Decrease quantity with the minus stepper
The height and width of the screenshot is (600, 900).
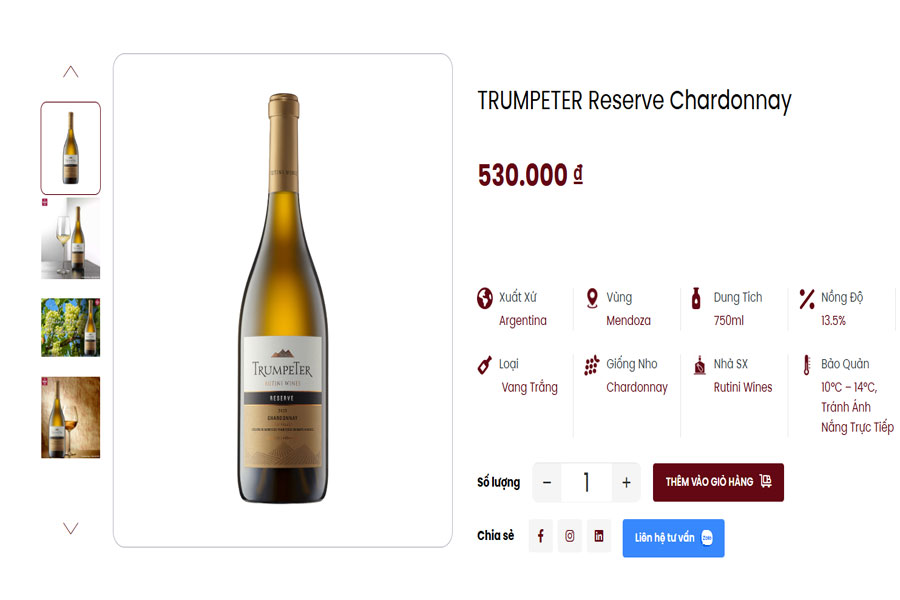tap(546, 482)
